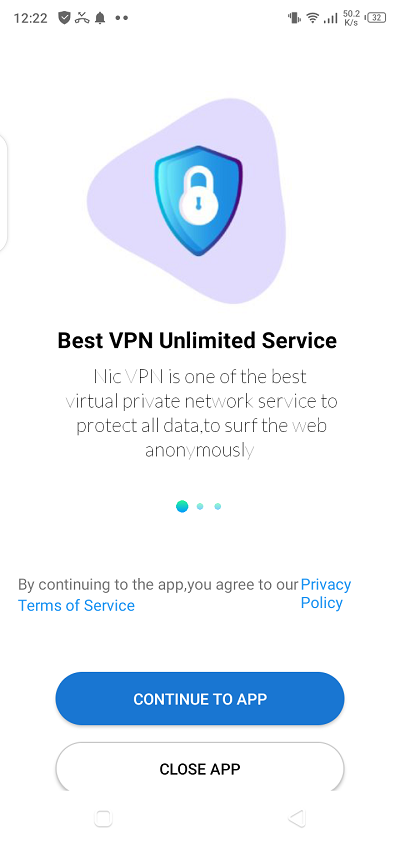This screenshot has height=844, width=400.
Task: Tap the side handle on left edge
Action: [3, 192]
